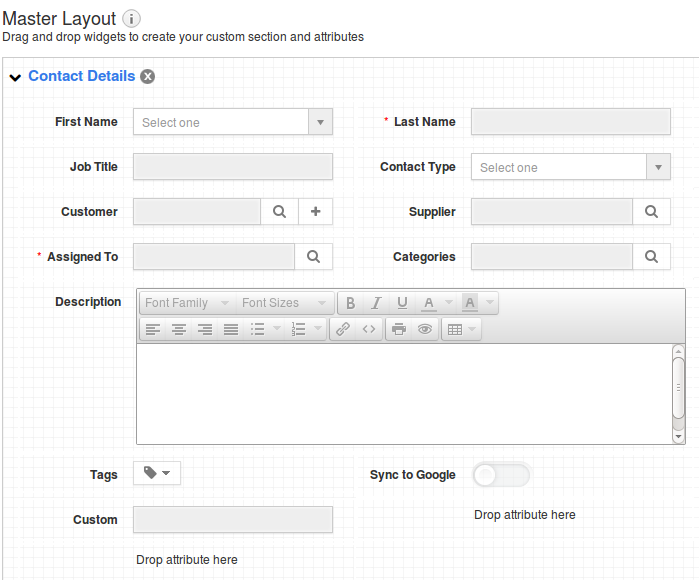
Task: Open the Contact Type dropdown
Action: (x=657, y=167)
